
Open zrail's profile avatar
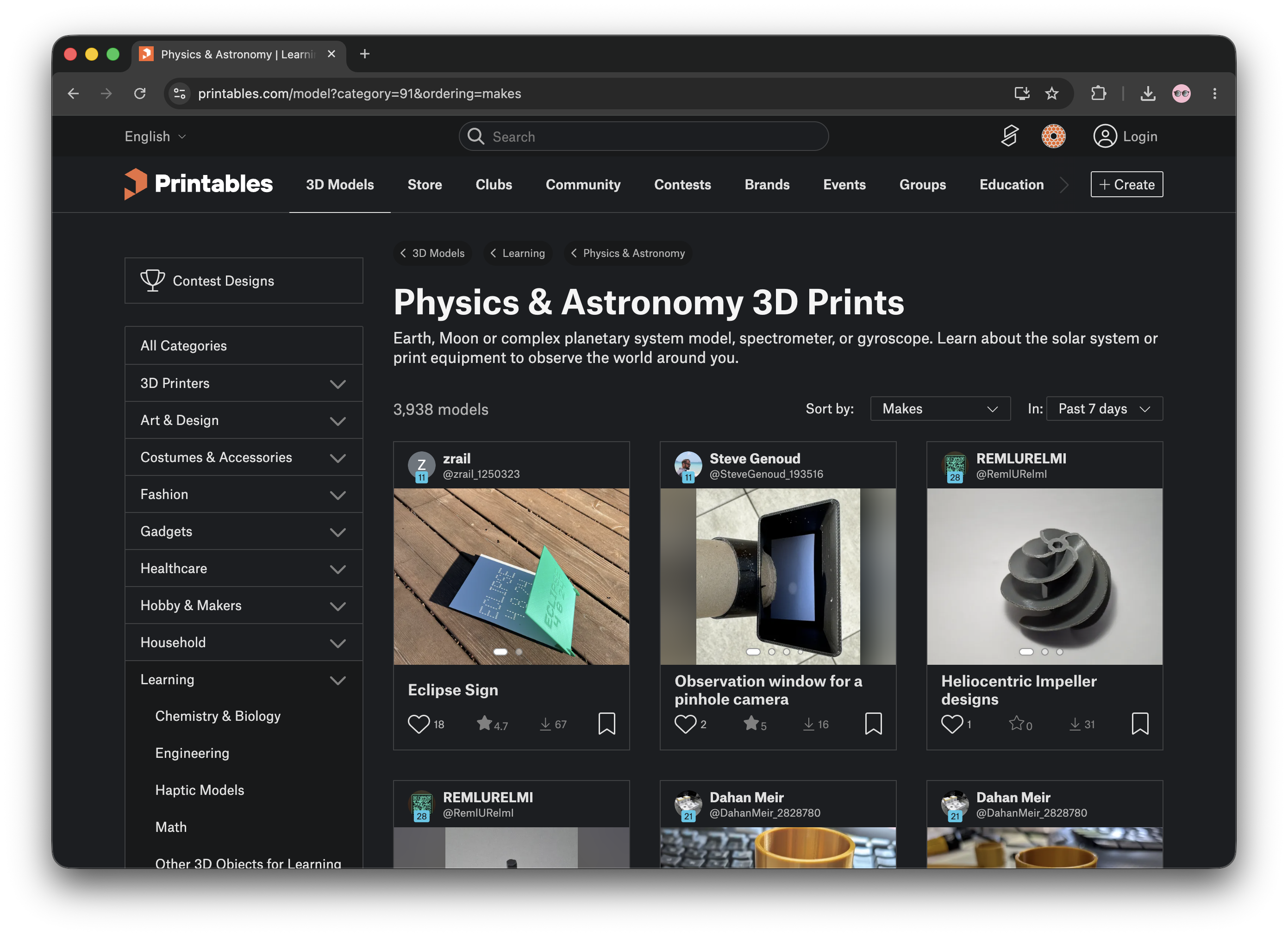pyautogui.click(x=421, y=466)
